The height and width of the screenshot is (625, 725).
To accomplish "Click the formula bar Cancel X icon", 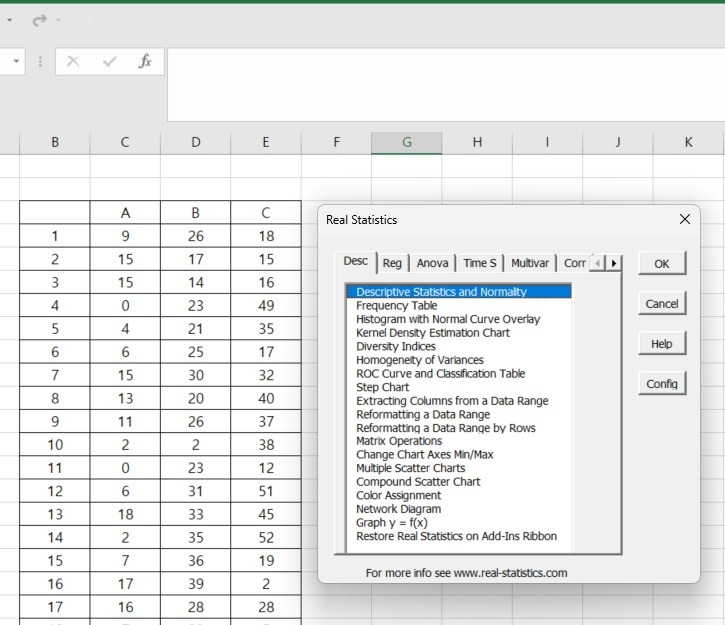I will 73,61.
